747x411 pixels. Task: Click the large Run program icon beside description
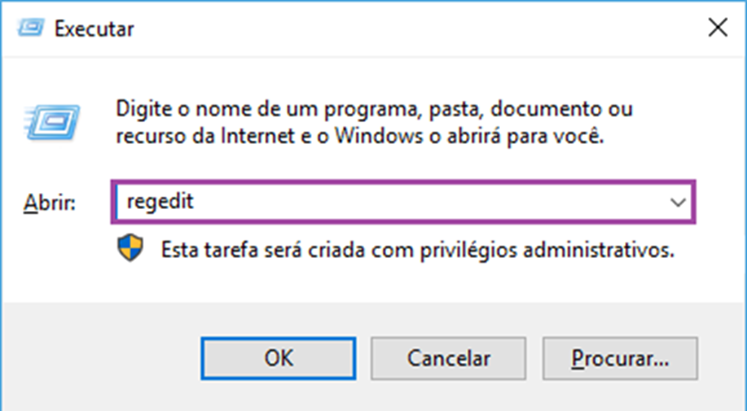52,122
